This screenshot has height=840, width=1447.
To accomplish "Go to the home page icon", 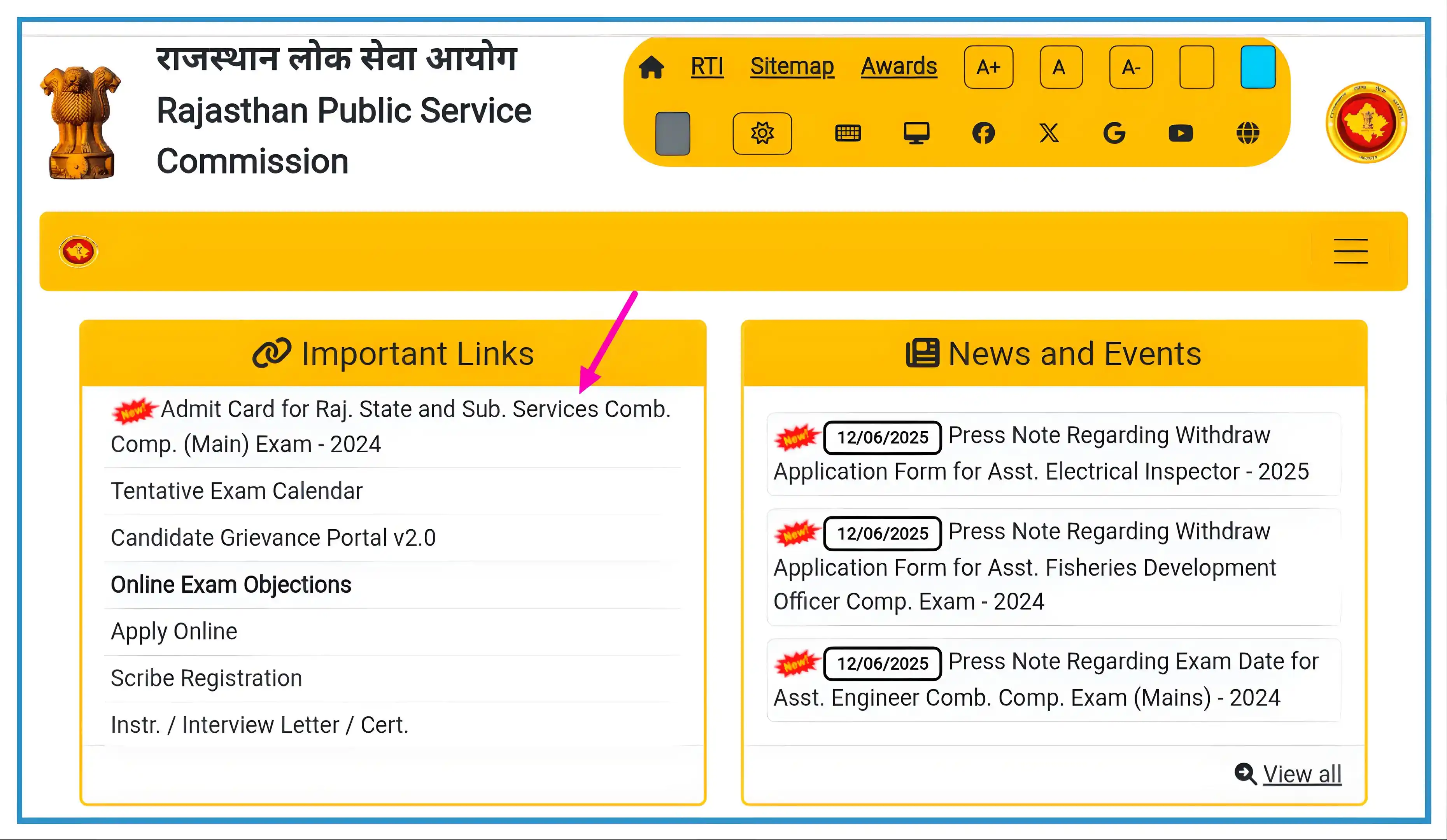I will click(651, 67).
